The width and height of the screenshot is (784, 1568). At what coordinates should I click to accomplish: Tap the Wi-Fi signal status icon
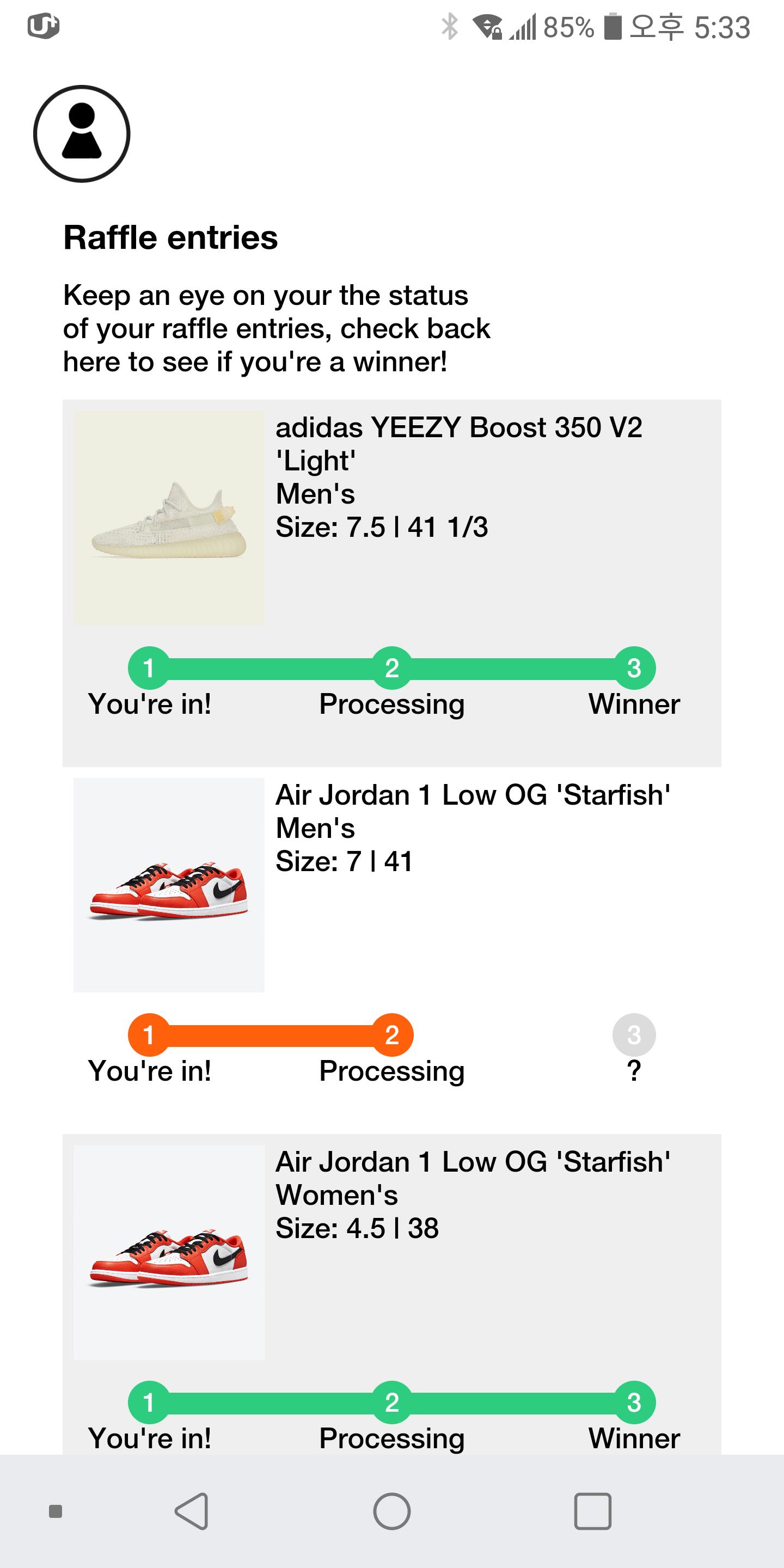pos(488,27)
